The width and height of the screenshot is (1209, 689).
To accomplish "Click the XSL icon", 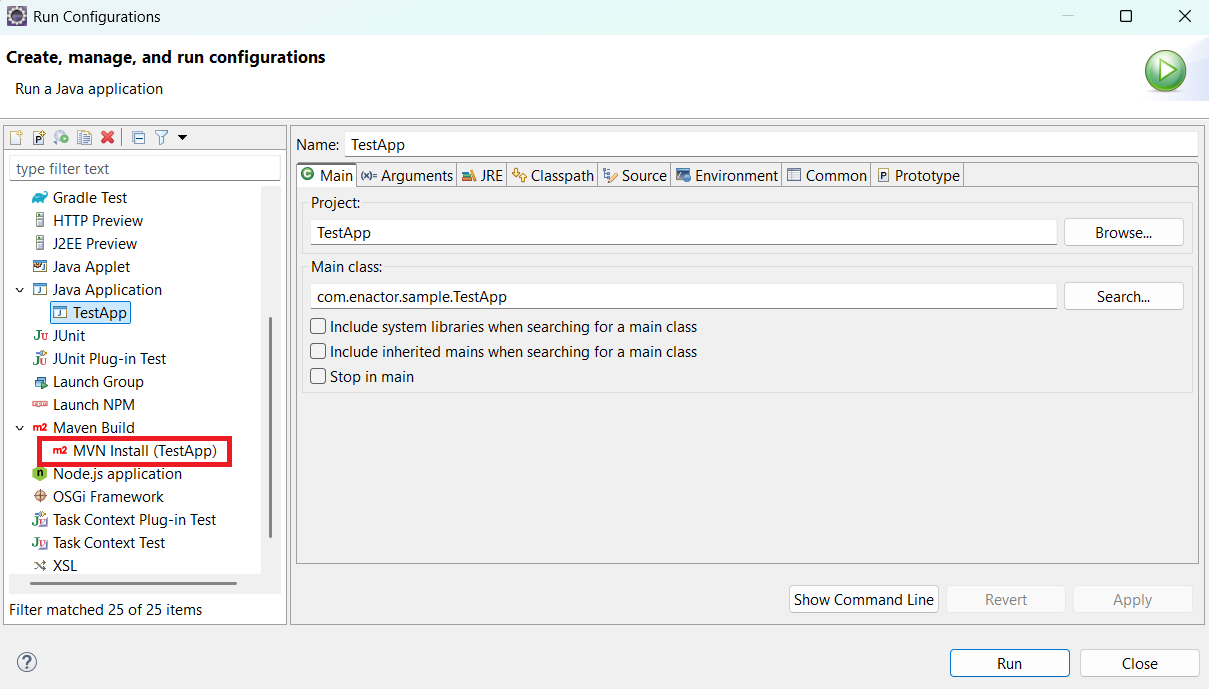I will [40, 566].
